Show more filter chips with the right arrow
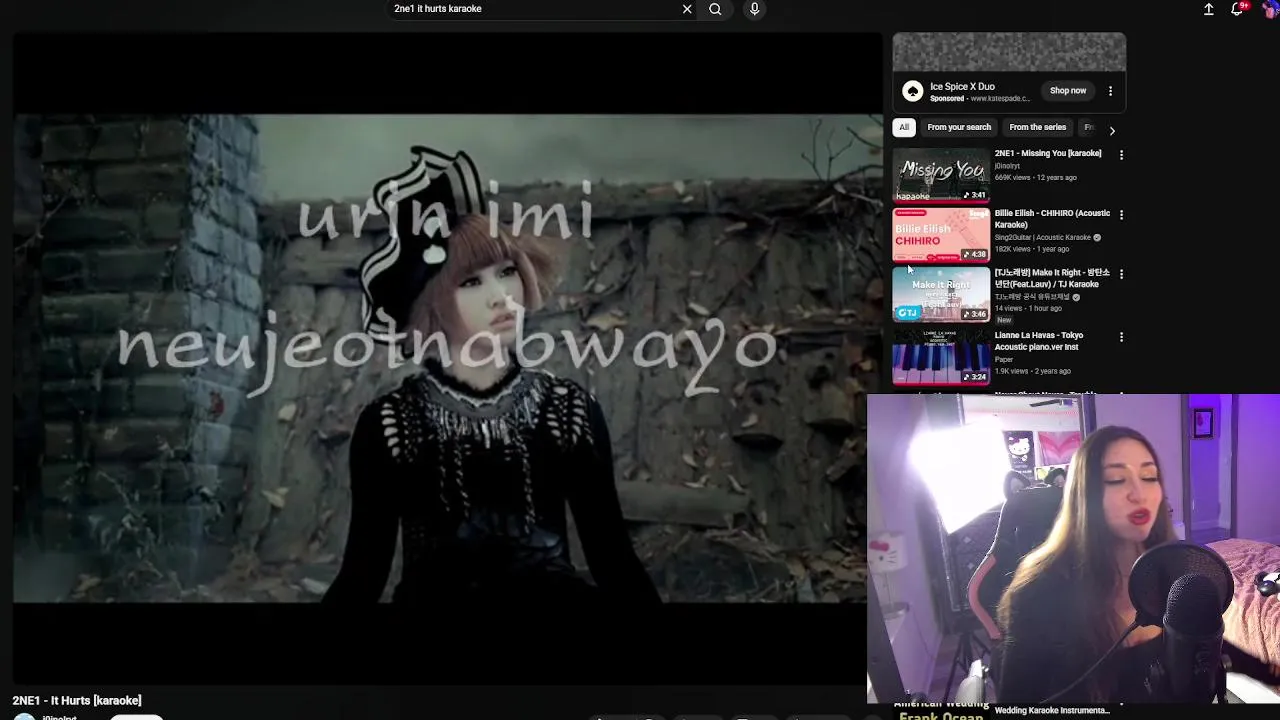Image resolution: width=1280 pixels, height=720 pixels. (x=1112, y=130)
